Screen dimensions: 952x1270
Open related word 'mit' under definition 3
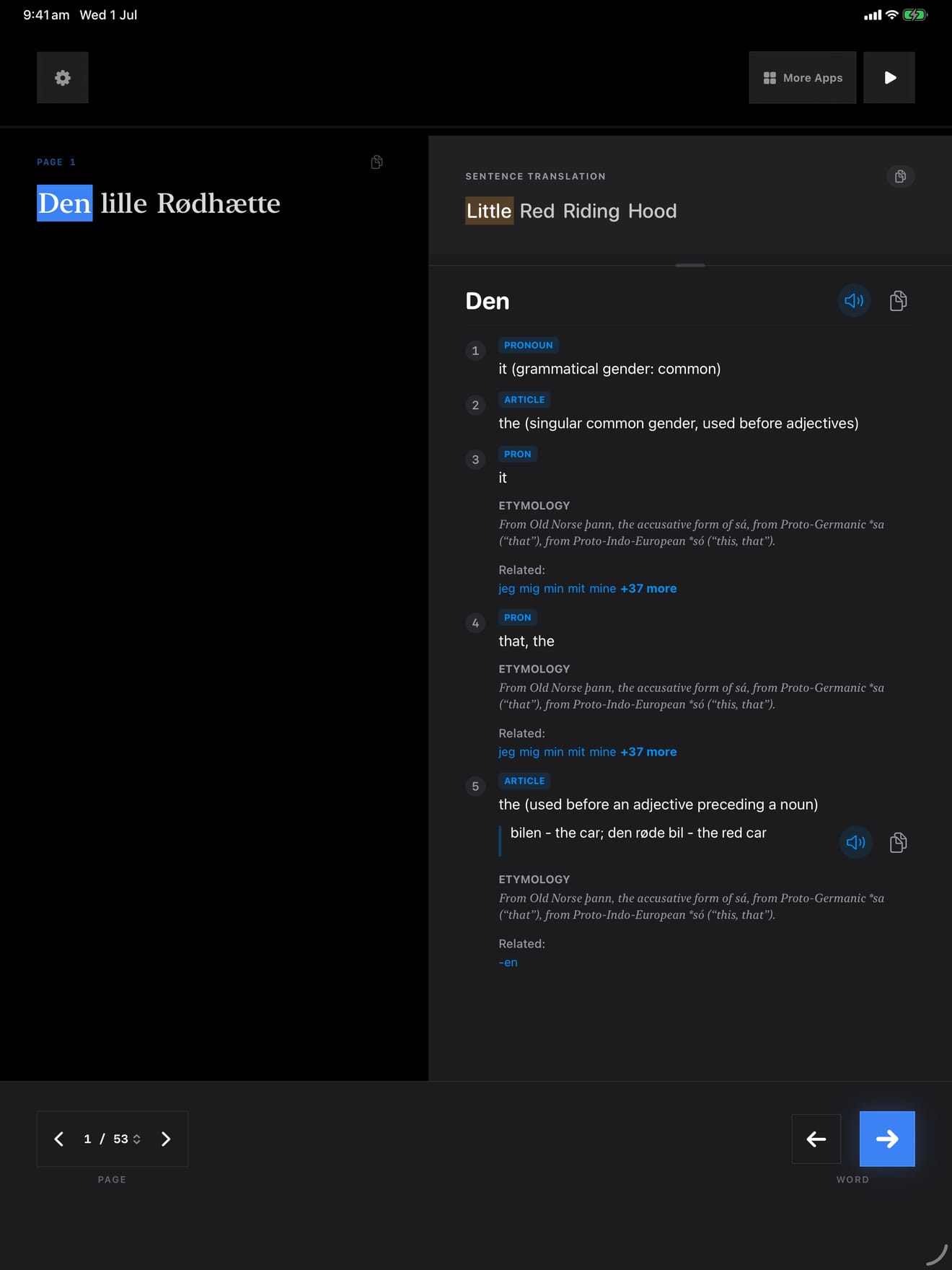[576, 588]
